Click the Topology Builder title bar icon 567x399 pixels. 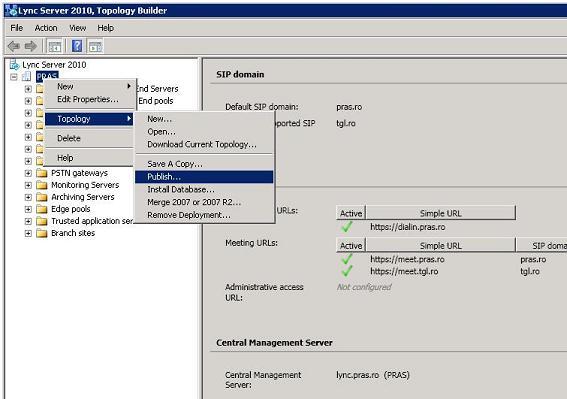tap(11, 10)
